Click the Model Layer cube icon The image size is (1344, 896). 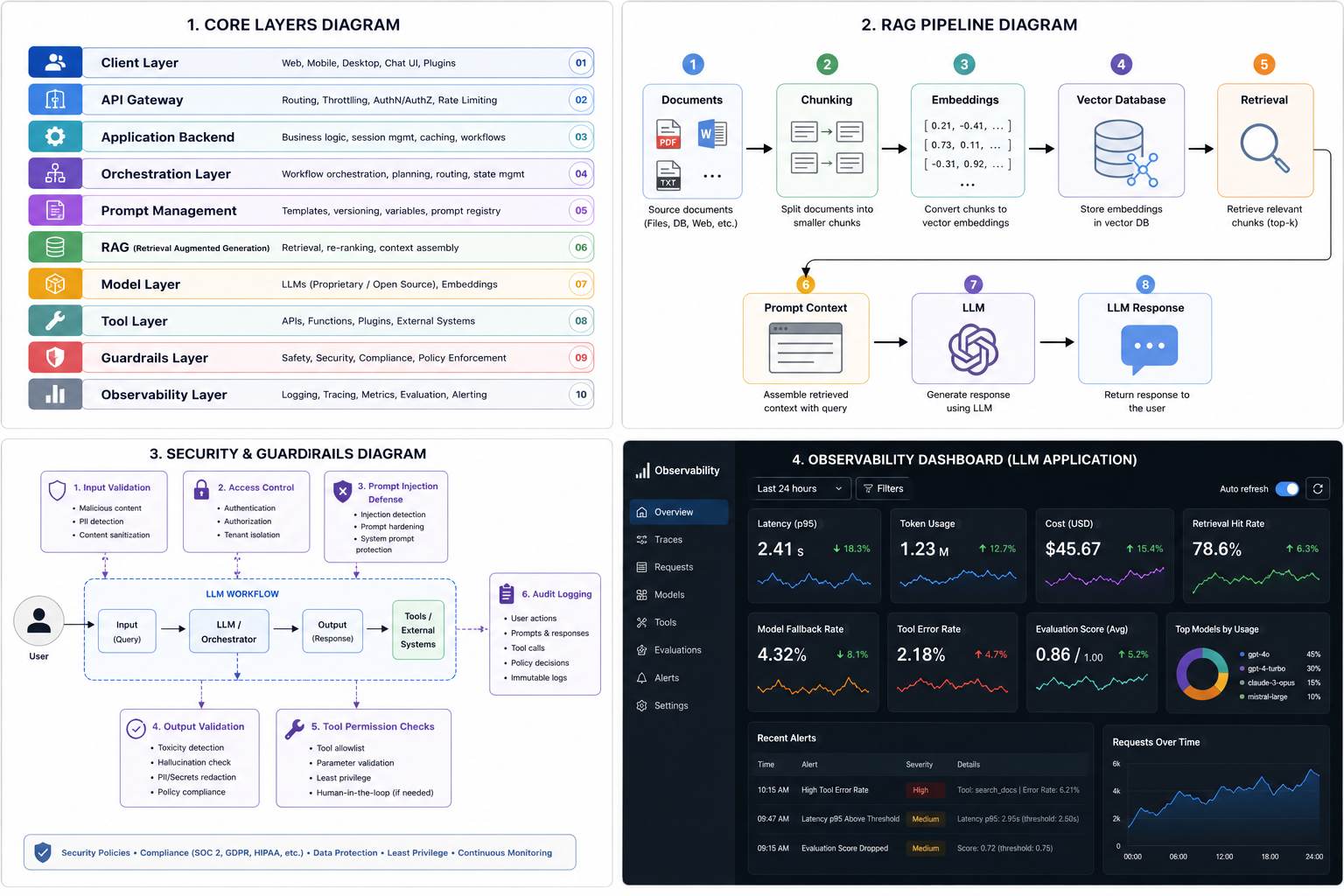[55, 284]
